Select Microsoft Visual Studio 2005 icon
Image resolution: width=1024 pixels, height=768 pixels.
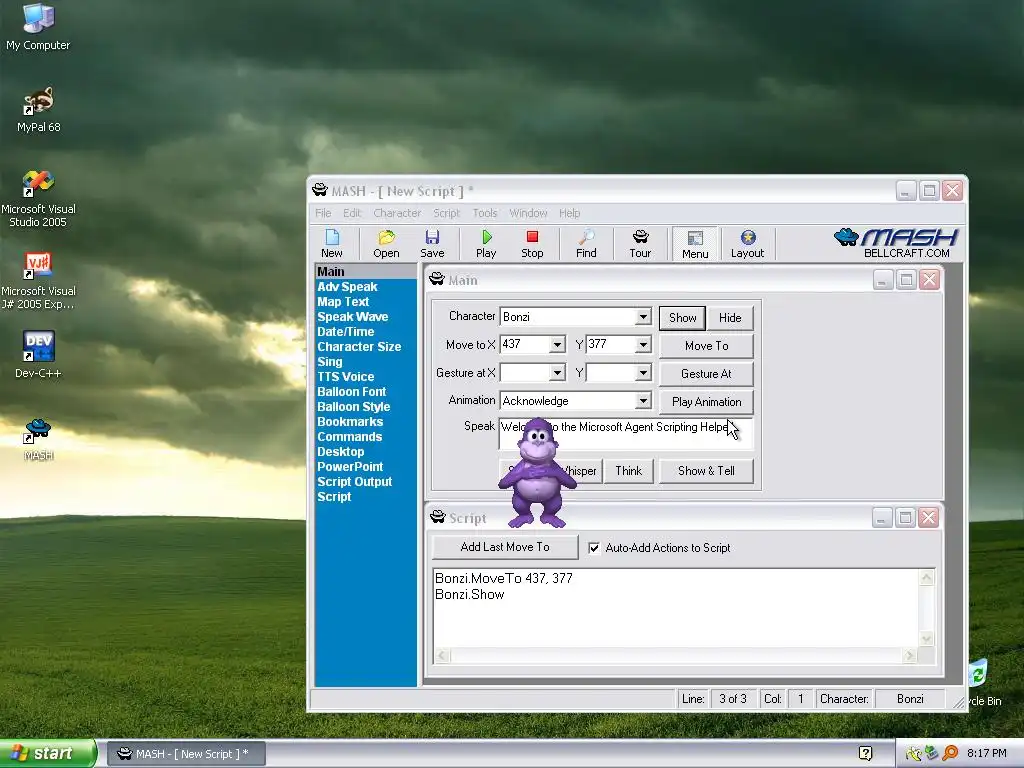(x=38, y=199)
